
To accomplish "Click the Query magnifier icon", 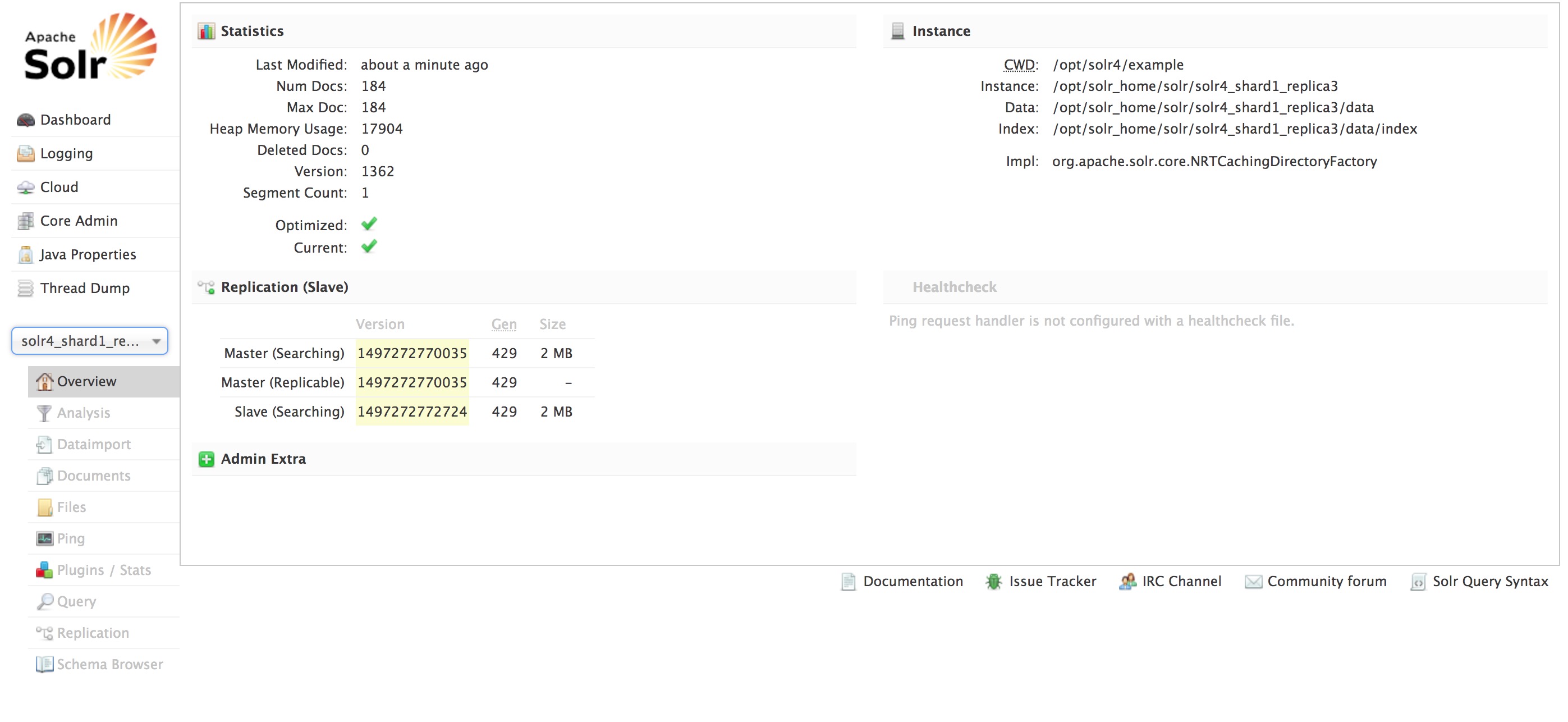I will (x=44, y=601).
